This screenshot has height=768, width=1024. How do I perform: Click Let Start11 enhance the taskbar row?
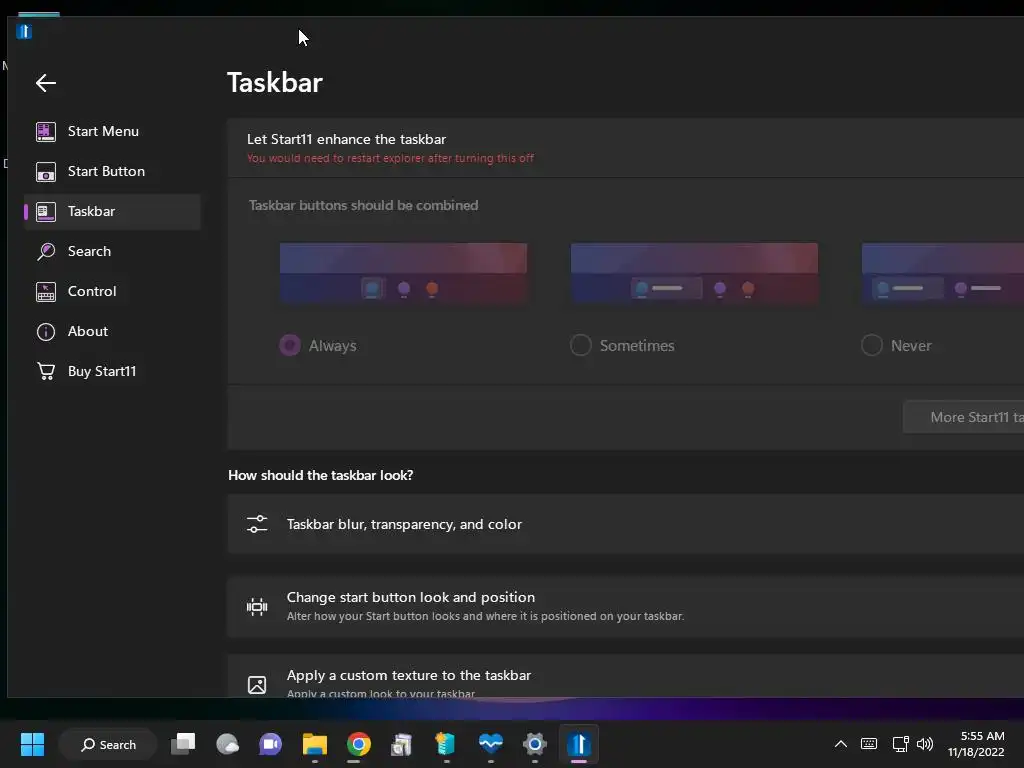tap(626, 148)
